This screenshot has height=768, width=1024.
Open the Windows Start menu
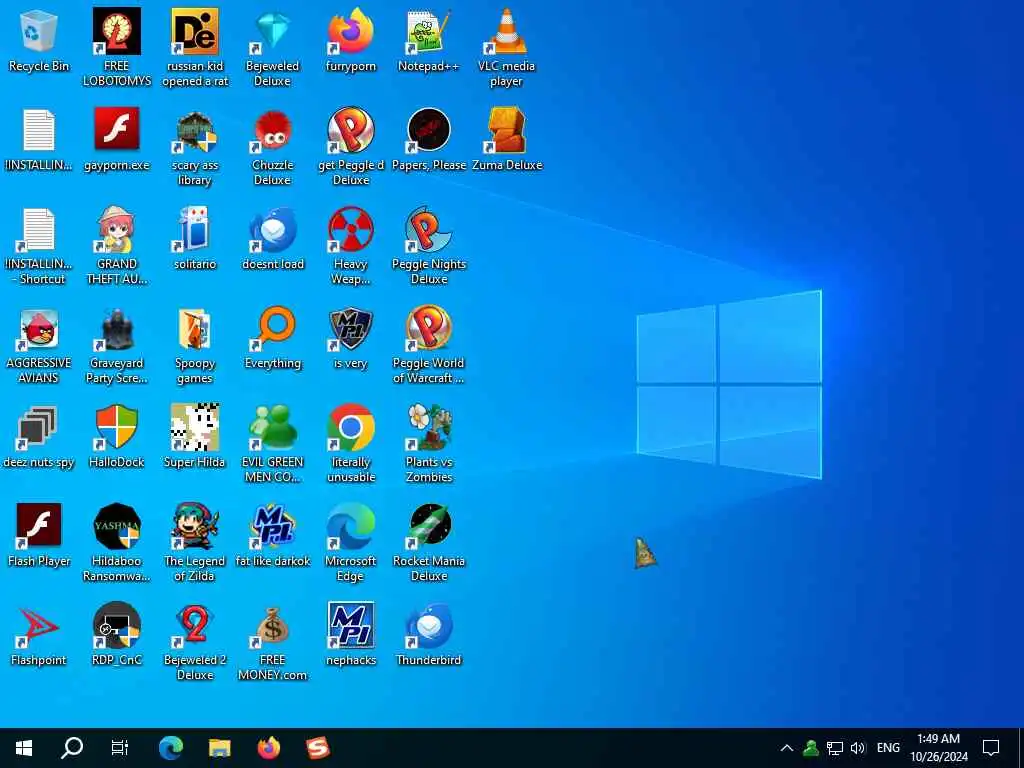(24, 748)
